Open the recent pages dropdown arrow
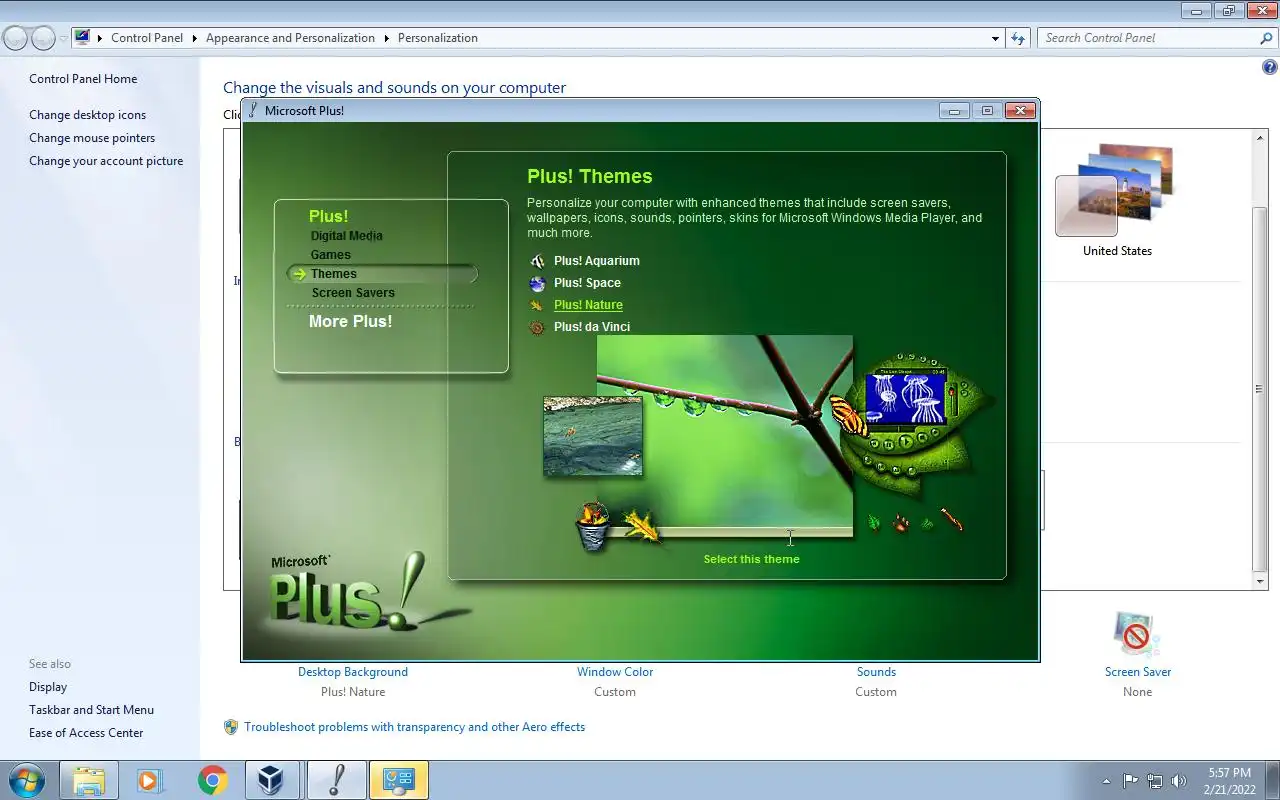Viewport: 1280px width, 800px height. (63, 38)
